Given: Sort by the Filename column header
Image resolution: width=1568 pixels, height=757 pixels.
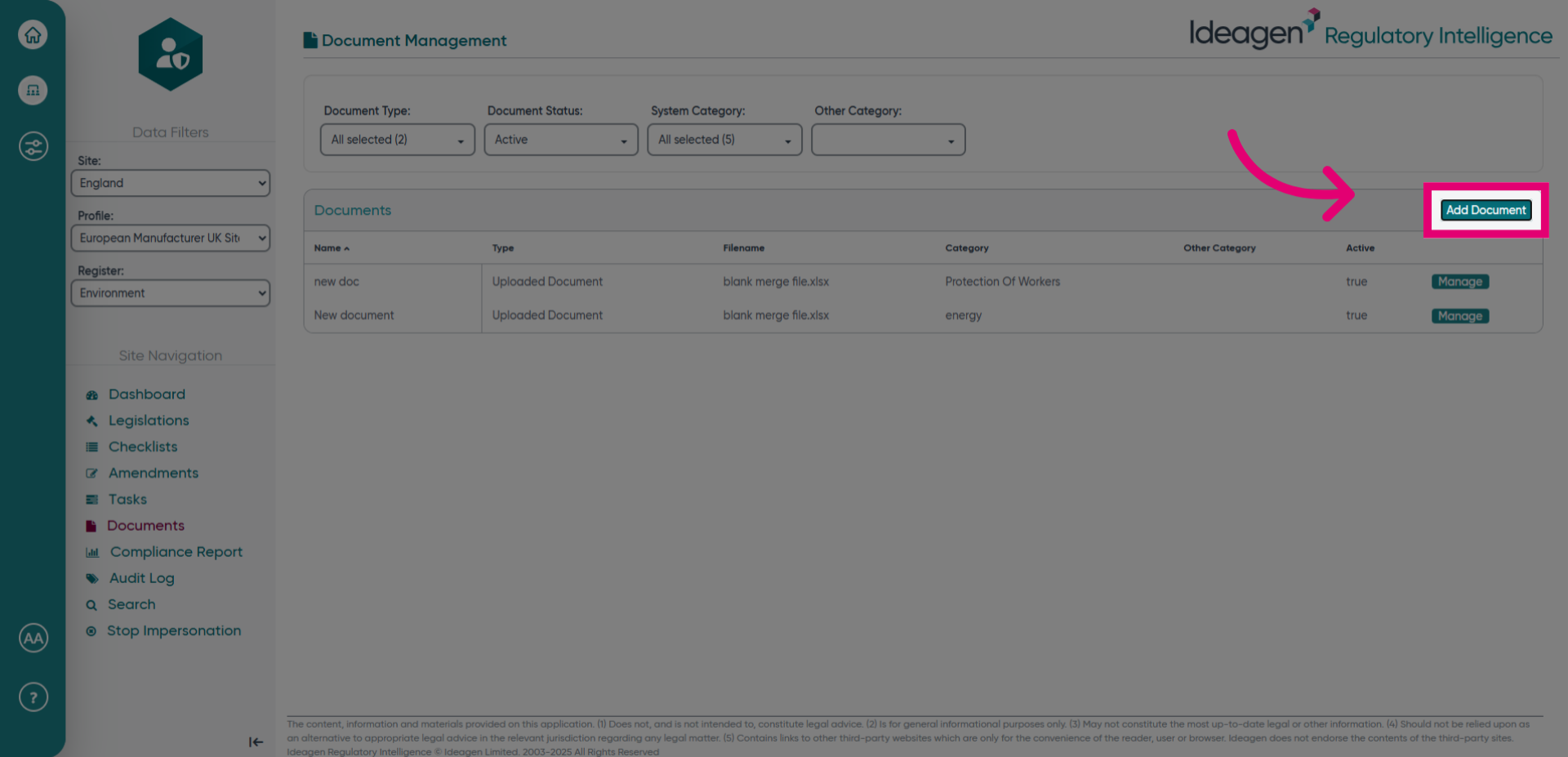Looking at the screenshot, I should (743, 248).
